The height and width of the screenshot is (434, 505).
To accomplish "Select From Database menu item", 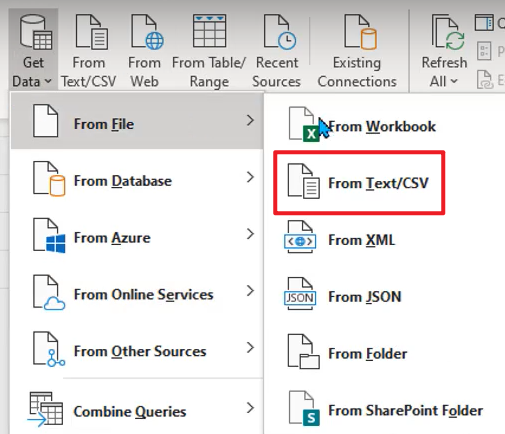I will pyautogui.click(x=137, y=178).
